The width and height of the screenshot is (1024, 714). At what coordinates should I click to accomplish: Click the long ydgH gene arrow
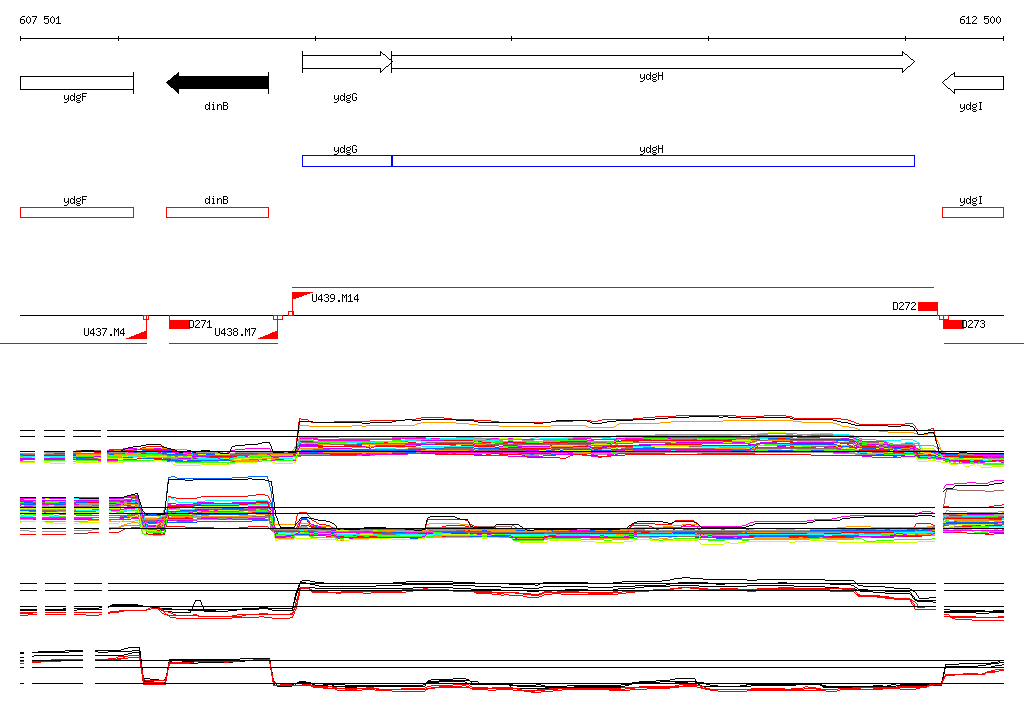pyautogui.click(x=653, y=62)
